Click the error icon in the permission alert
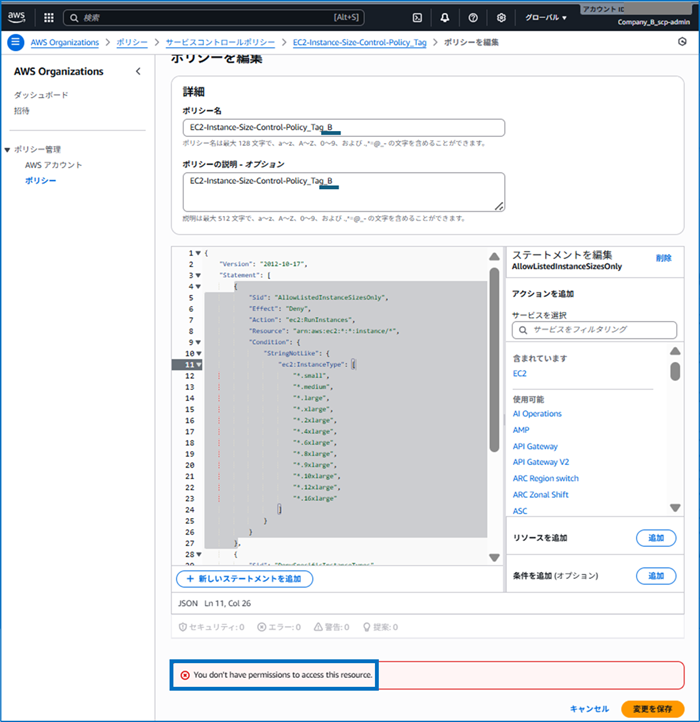 coord(185,675)
